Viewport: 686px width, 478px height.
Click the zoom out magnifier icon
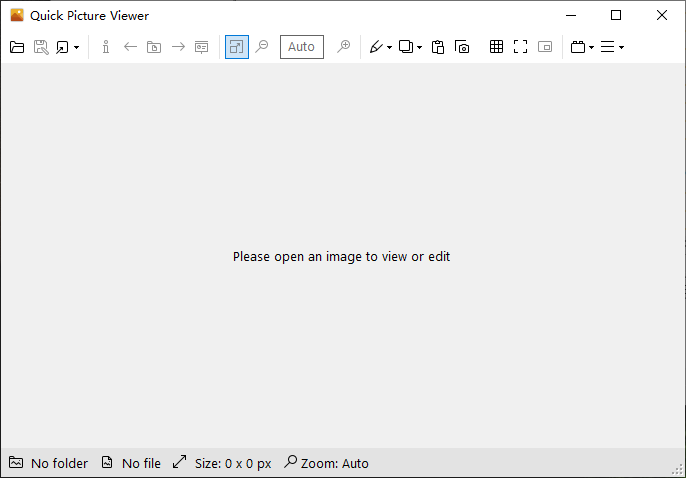pos(262,47)
